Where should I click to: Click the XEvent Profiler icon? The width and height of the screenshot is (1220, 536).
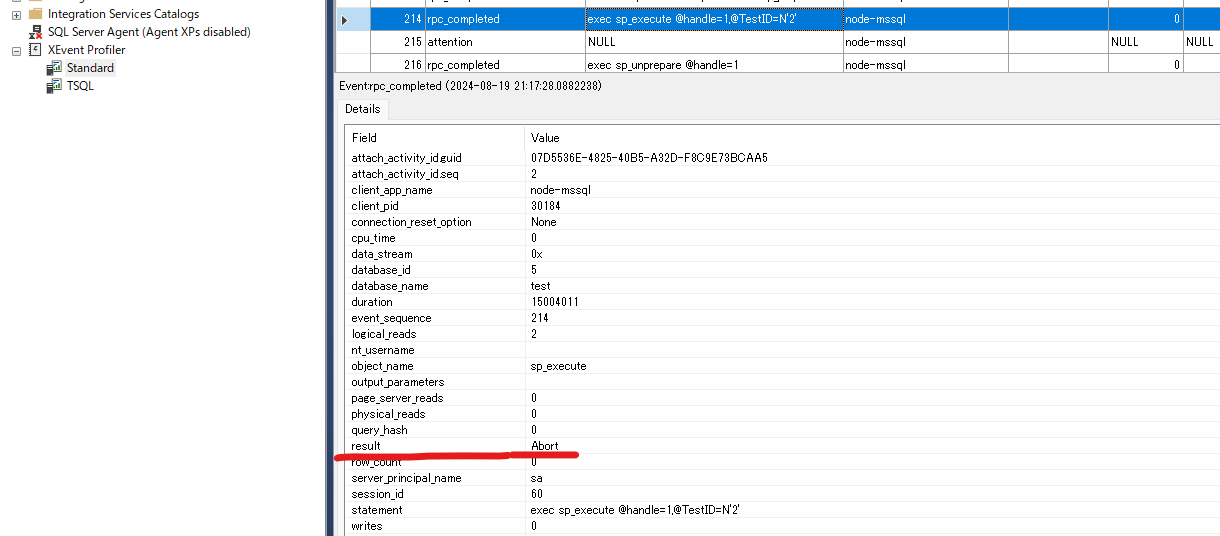click(x=35, y=50)
